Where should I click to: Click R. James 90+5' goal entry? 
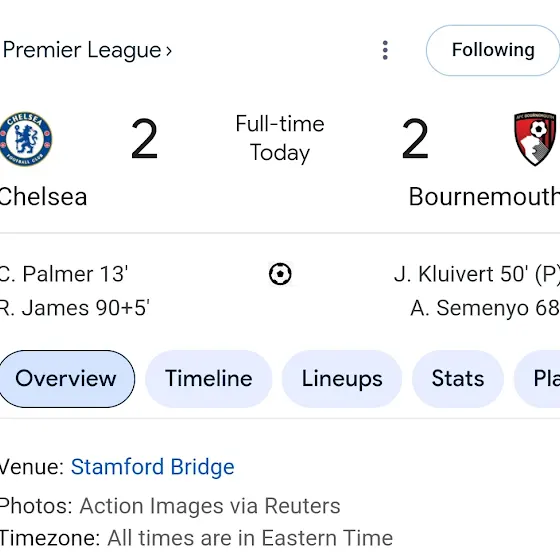click(74, 308)
